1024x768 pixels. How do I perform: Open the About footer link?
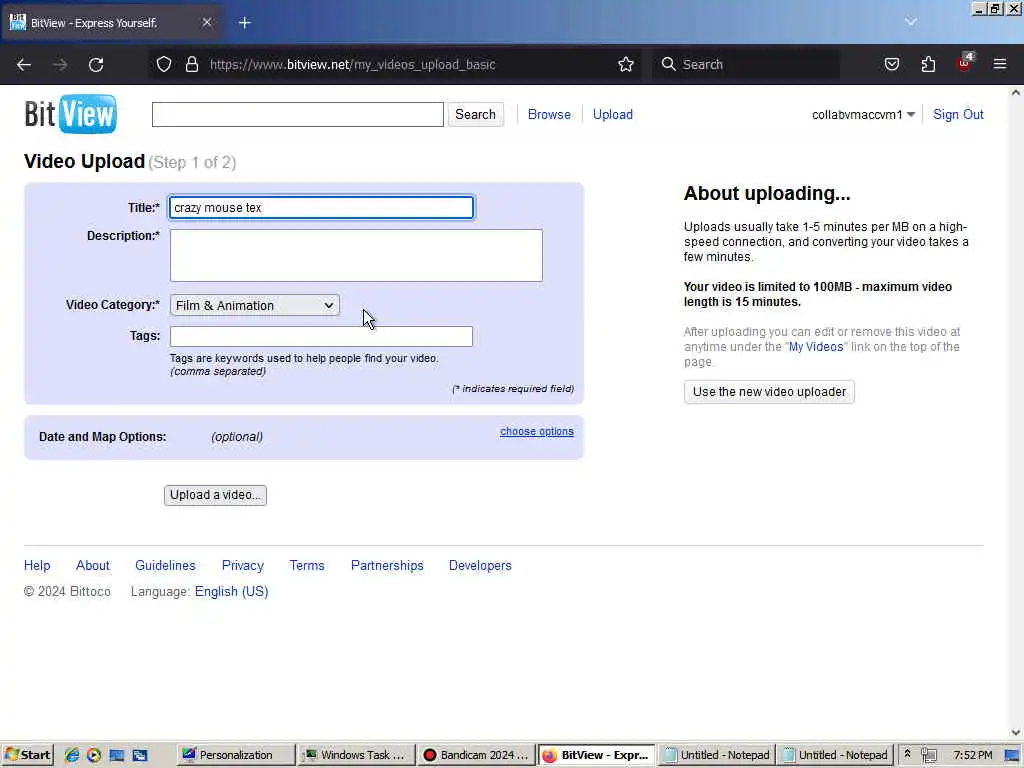(93, 566)
